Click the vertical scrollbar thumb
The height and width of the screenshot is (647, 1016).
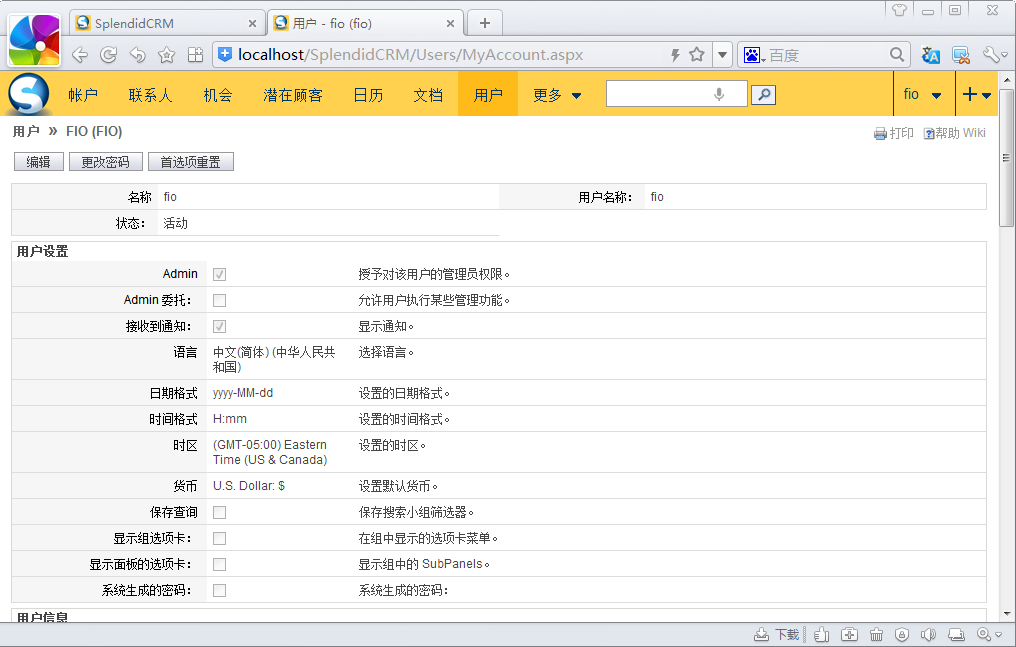click(1006, 157)
